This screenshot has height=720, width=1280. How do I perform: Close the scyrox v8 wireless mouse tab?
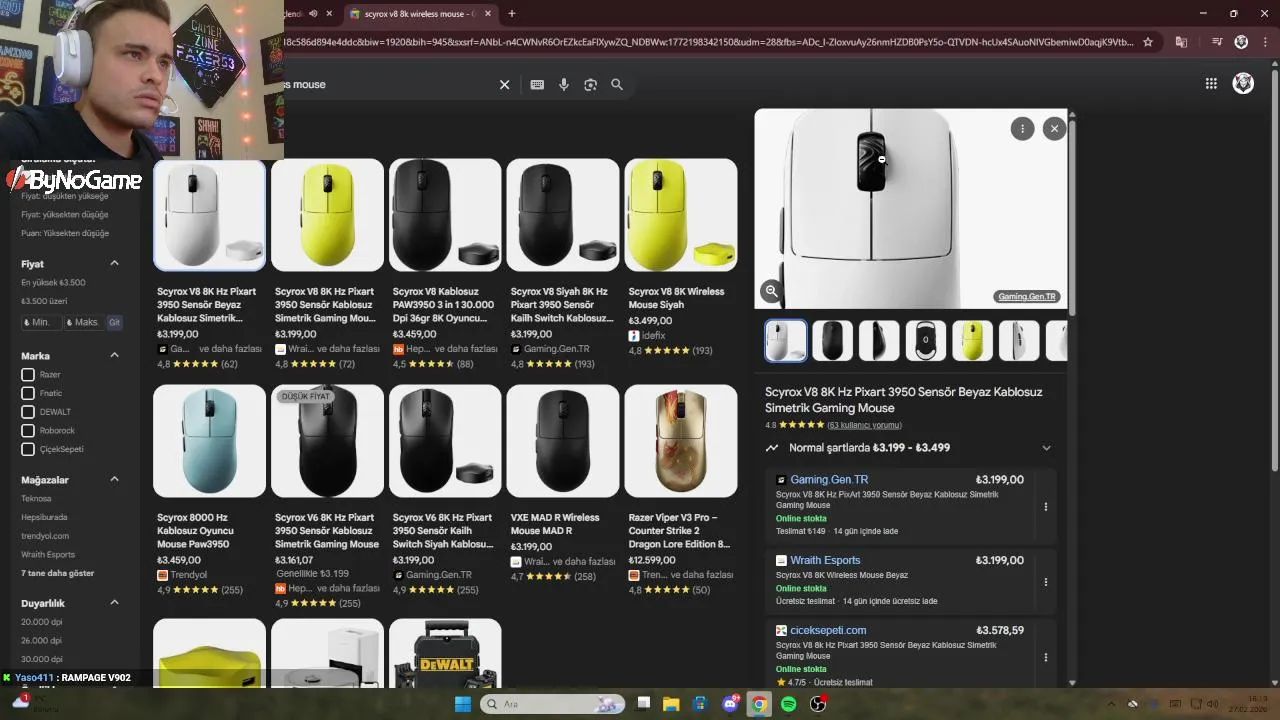click(487, 14)
